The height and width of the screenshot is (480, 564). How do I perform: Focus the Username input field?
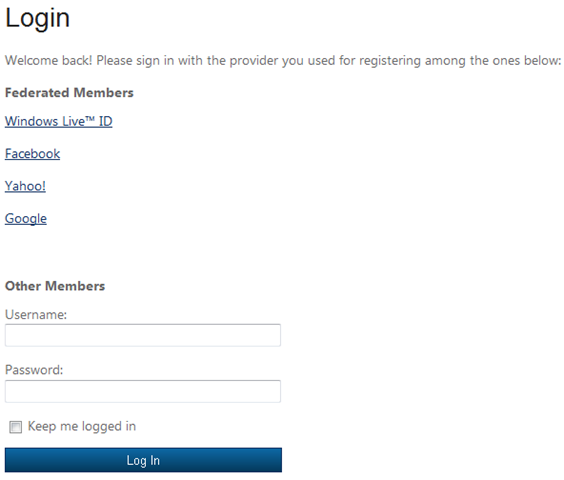pyautogui.click(x=143, y=335)
